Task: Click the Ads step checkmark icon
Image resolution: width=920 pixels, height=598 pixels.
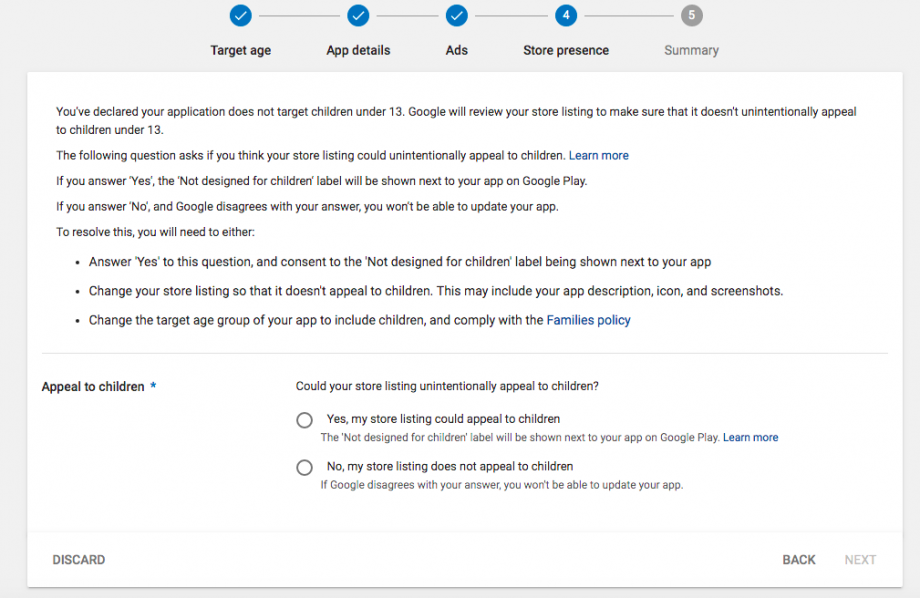Action: coord(456,16)
